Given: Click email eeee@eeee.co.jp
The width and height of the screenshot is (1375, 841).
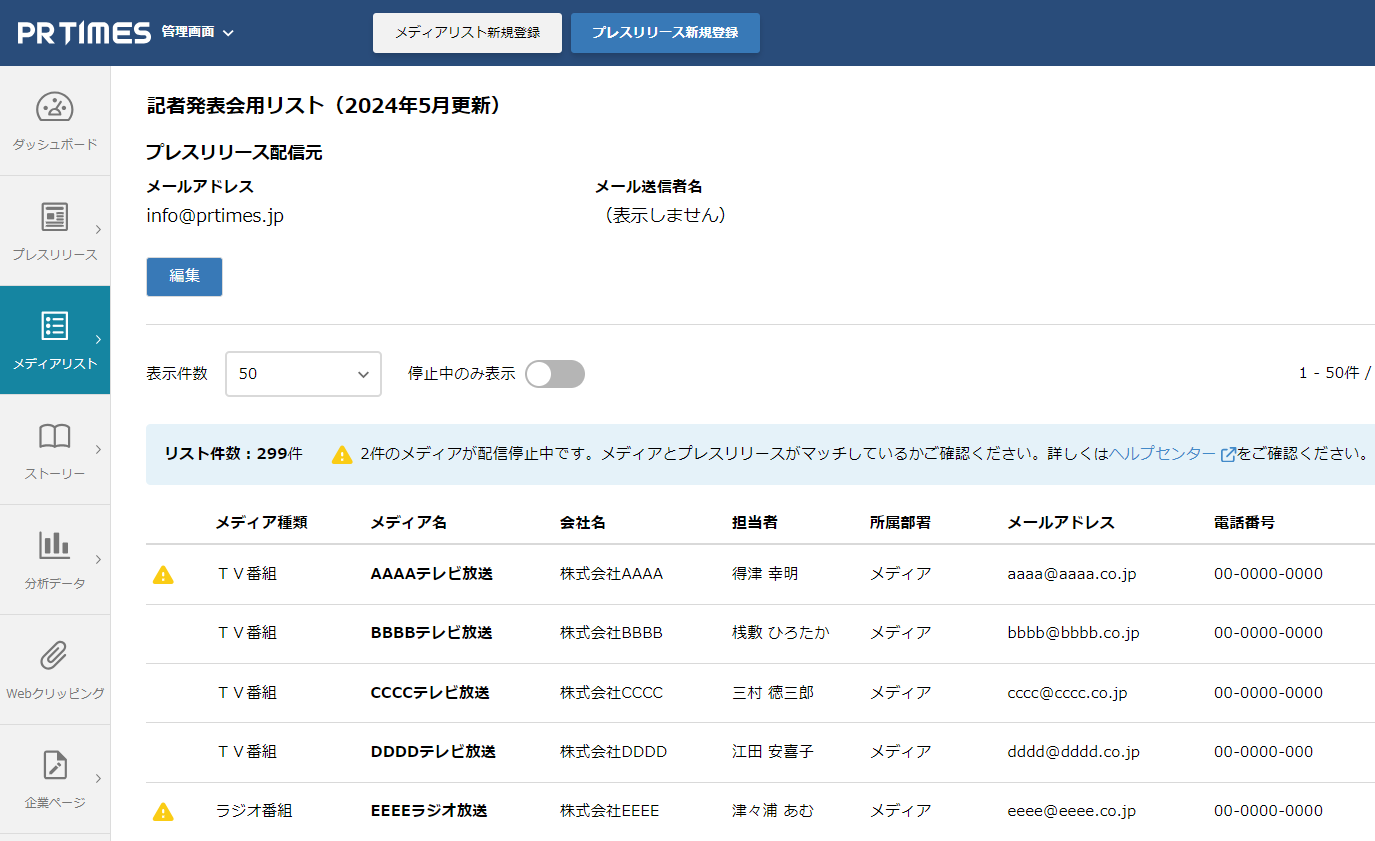Looking at the screenshot, I should click(x=1072, y=811).
